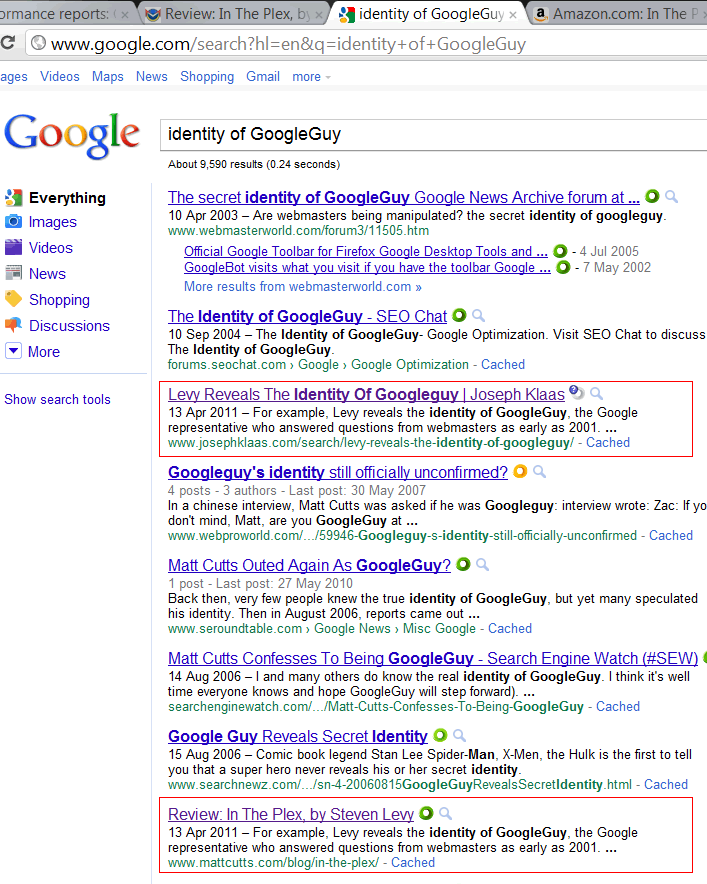Screen dimensions: 707x884
Task: Click preview magnifier beside webmasterworld secret identity result
Action: pos(671,196)
